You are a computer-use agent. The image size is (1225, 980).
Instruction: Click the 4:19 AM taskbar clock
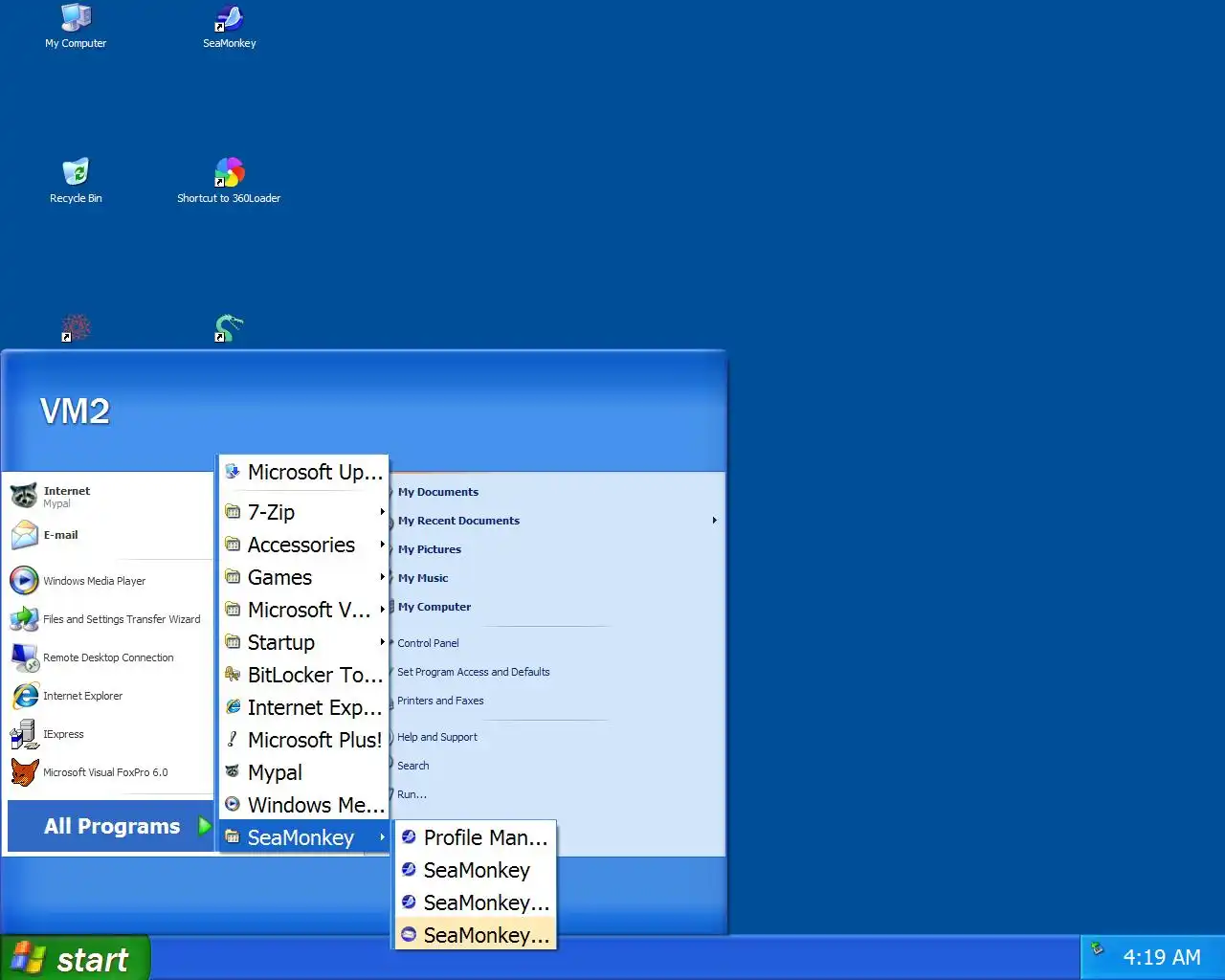pos(1162,957)
